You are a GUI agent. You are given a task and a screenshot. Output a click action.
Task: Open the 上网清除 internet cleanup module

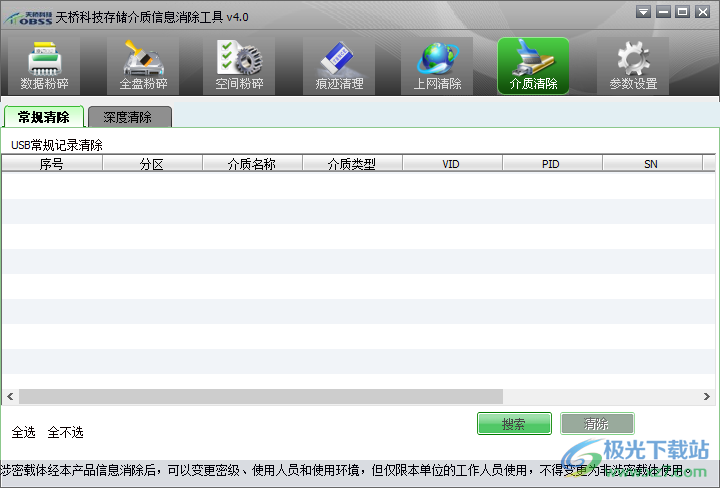(437, 66)
